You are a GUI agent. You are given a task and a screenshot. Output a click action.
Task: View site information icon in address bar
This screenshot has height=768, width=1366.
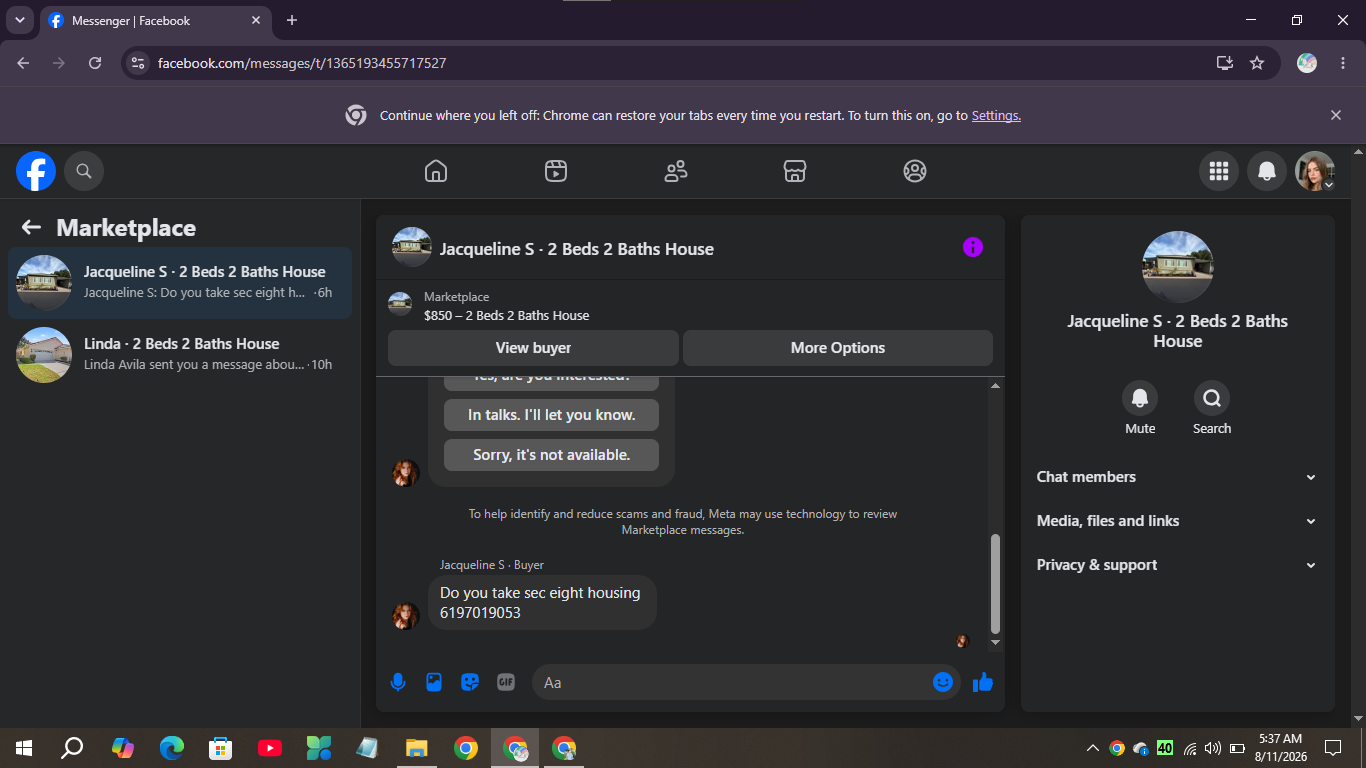click(x=139, y=63)
